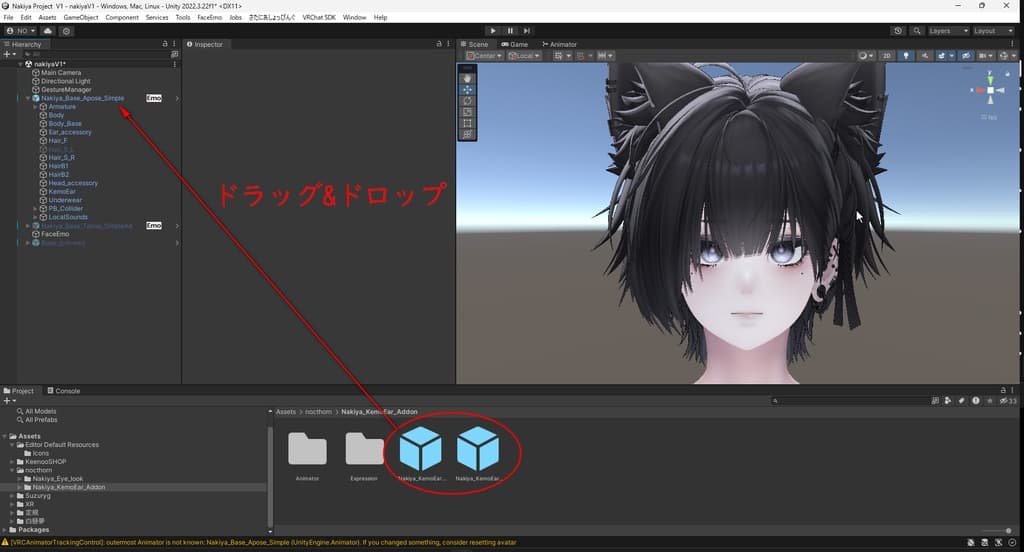Toggle scene audio button
1024x552 pixels.
924,56
